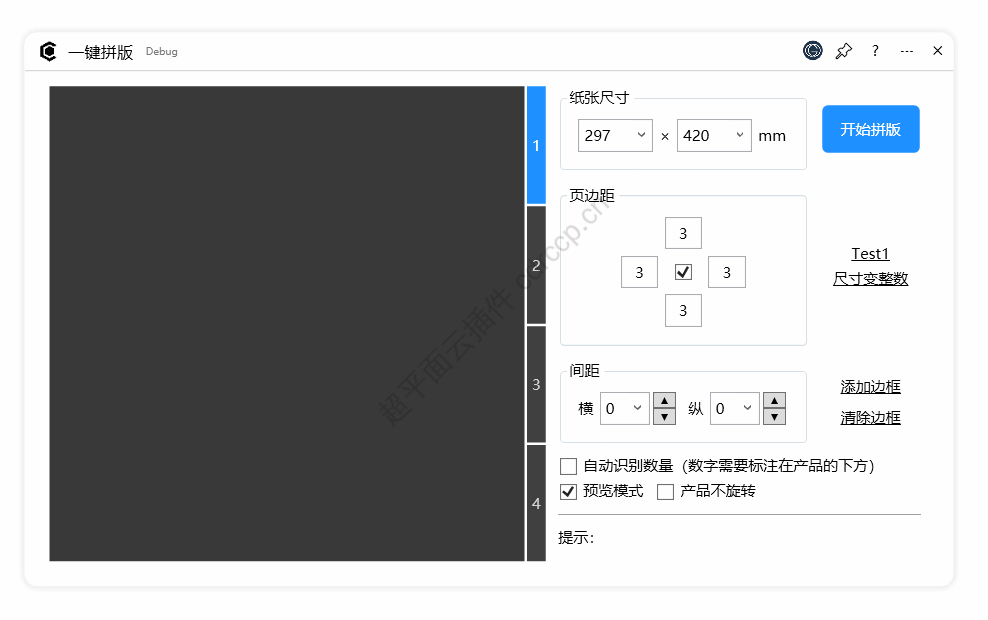This screenshot has height=620, width=988.
Task: Increase 横 spacing with up arrow
Action: tap(665, 400)
